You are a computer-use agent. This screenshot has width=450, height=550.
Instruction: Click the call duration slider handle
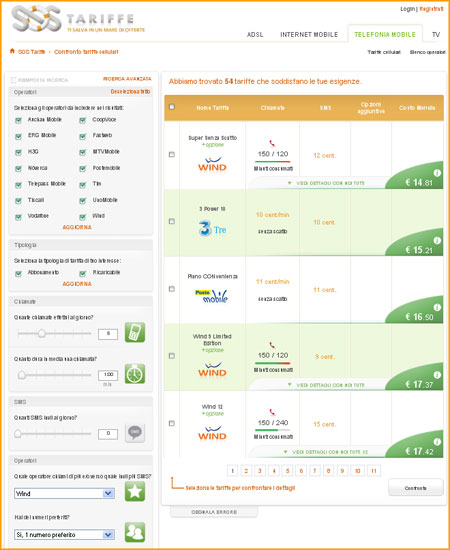coord(22,375)
